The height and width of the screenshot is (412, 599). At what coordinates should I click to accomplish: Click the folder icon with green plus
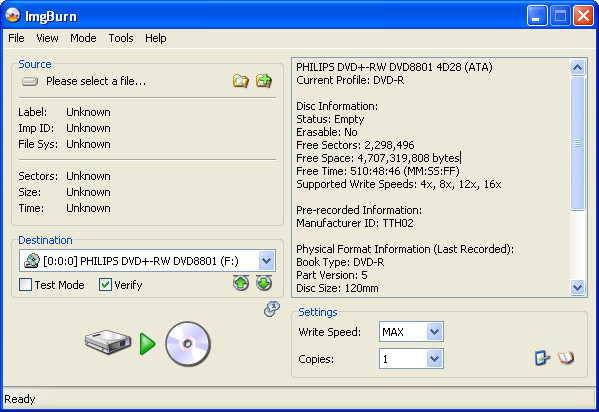tap(264, 81)
